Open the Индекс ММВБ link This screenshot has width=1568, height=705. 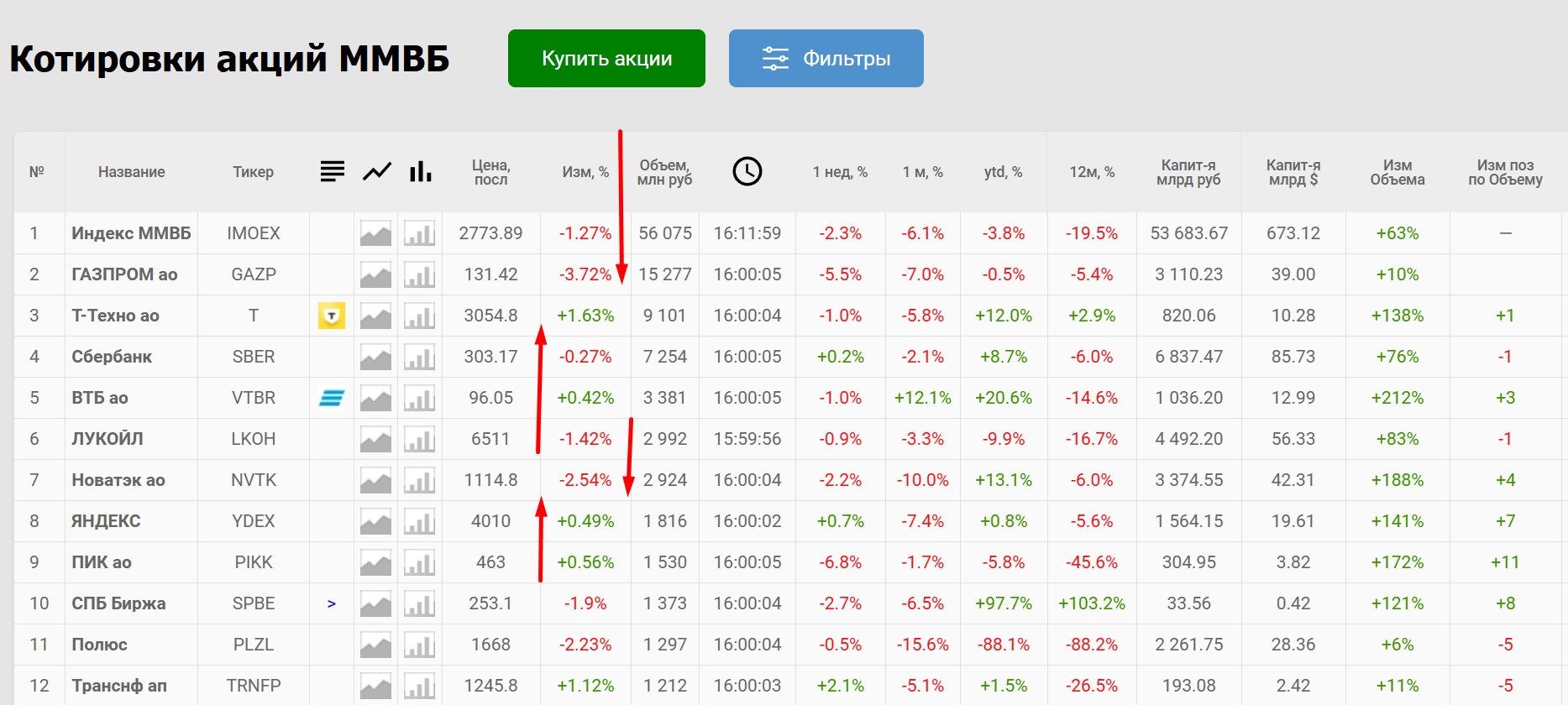(x=131, y=233)
